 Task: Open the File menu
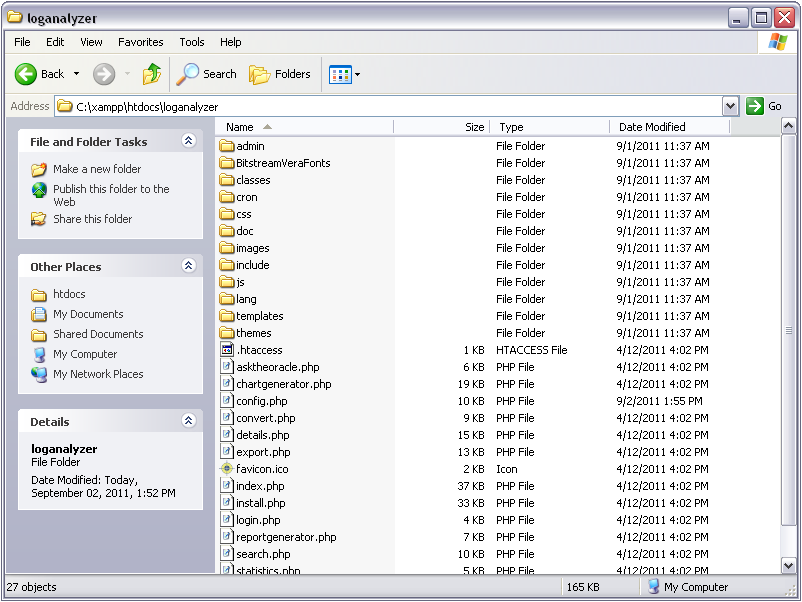coord(22,42)
